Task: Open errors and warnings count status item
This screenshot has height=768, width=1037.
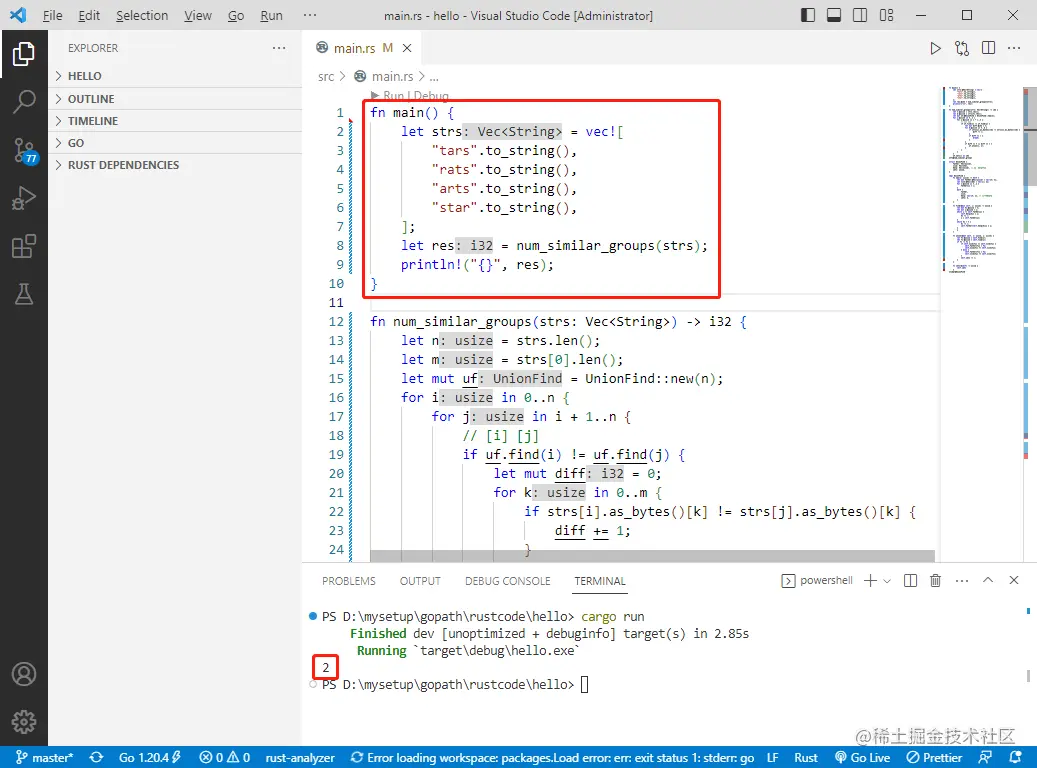Action: [x=225, y=757]
